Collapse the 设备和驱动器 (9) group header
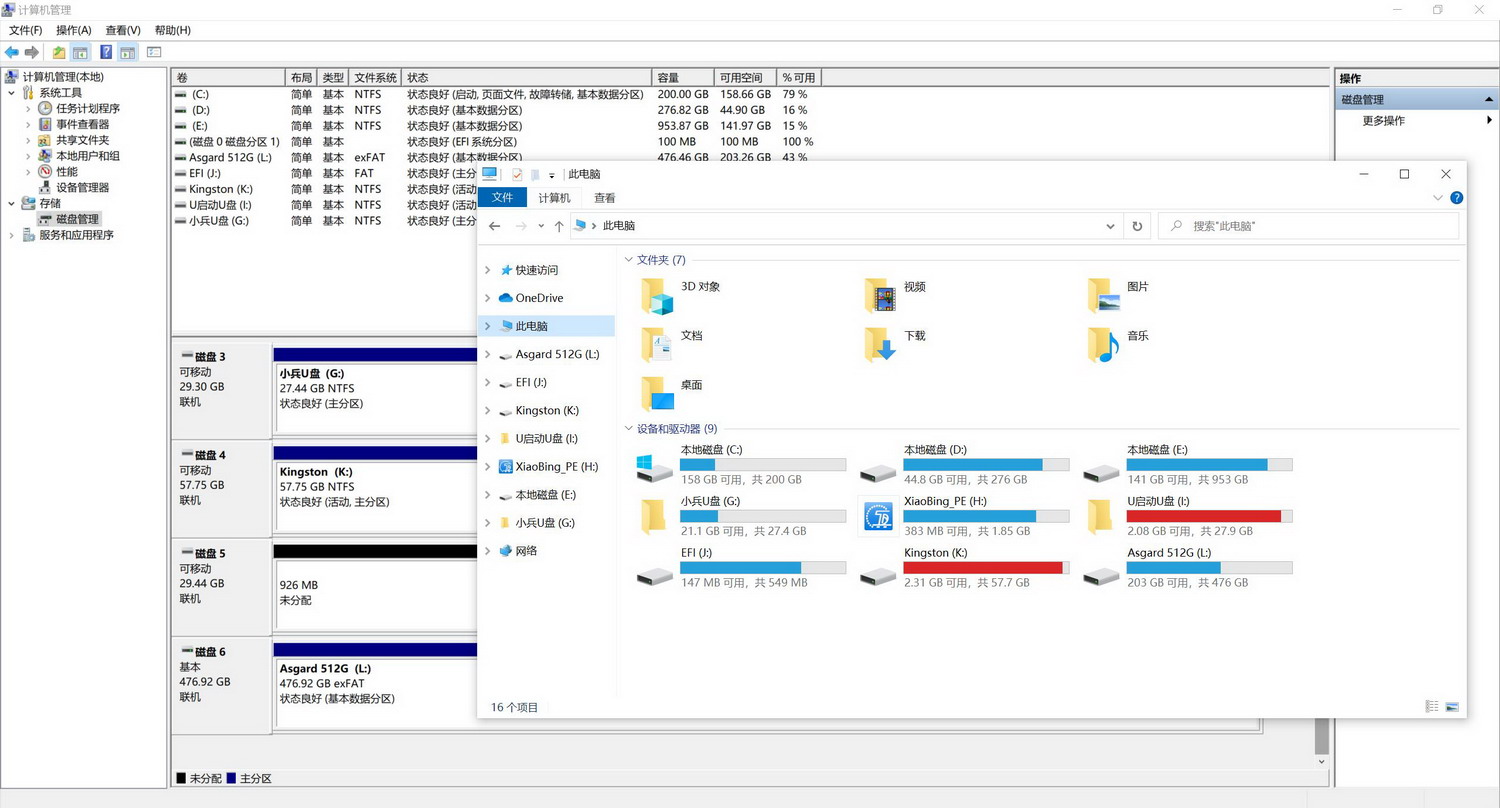1500x808 pixels. coord(628,429)
